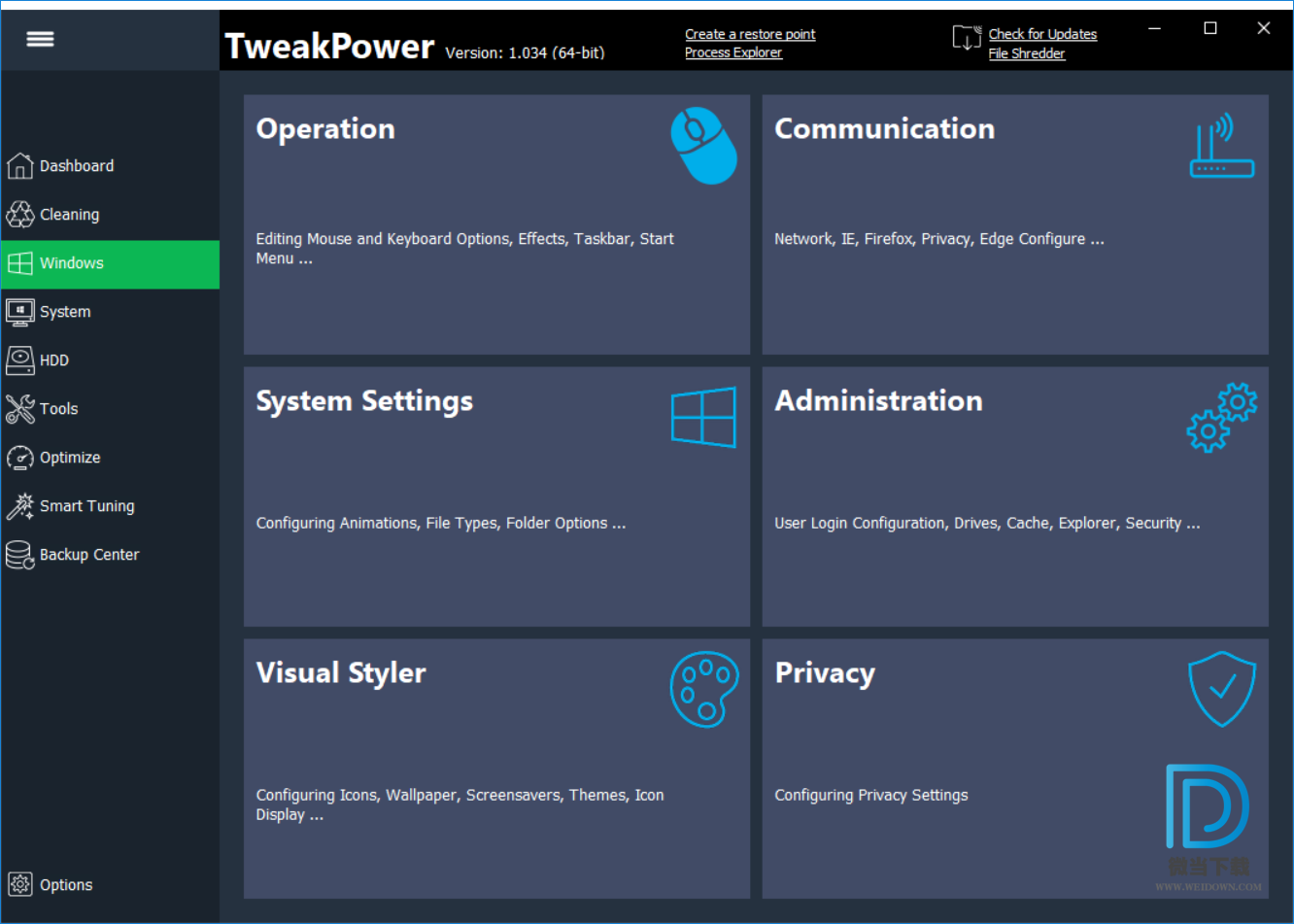The image size is (1294, 924).
Task: Maximize the TweakPower window
Action: click(x=1210, y=28)
